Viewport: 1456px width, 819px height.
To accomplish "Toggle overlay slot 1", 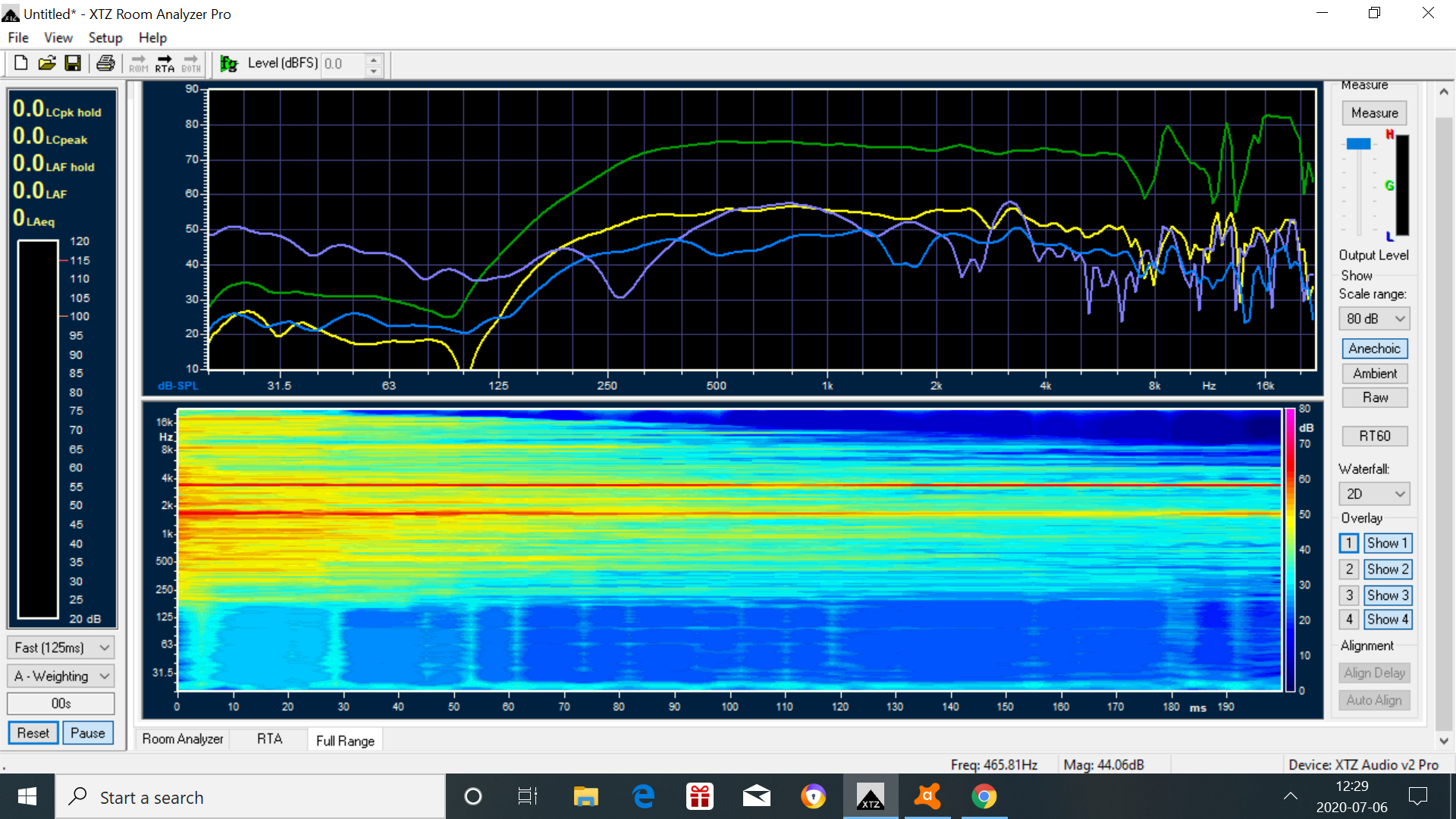I will tap(1349, 543).
